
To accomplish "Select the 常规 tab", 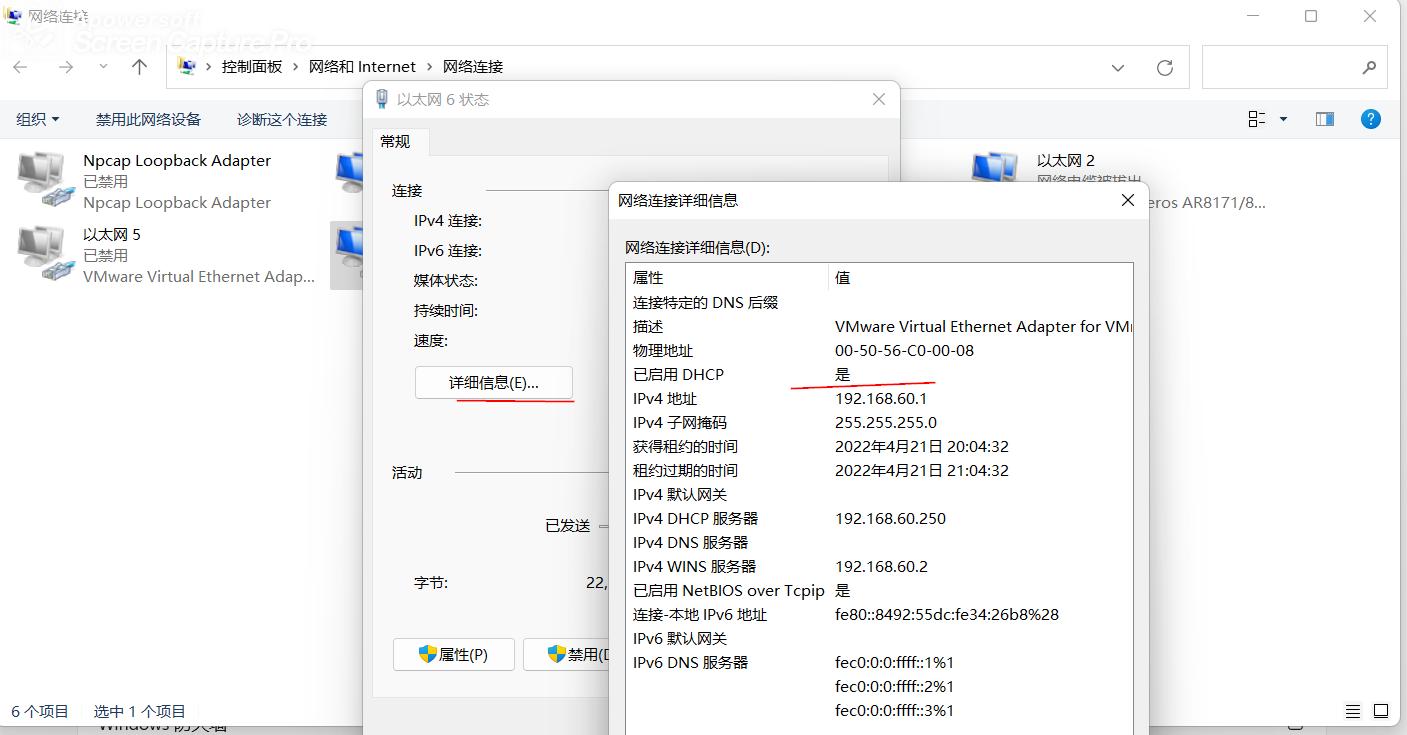I will 398,142.
